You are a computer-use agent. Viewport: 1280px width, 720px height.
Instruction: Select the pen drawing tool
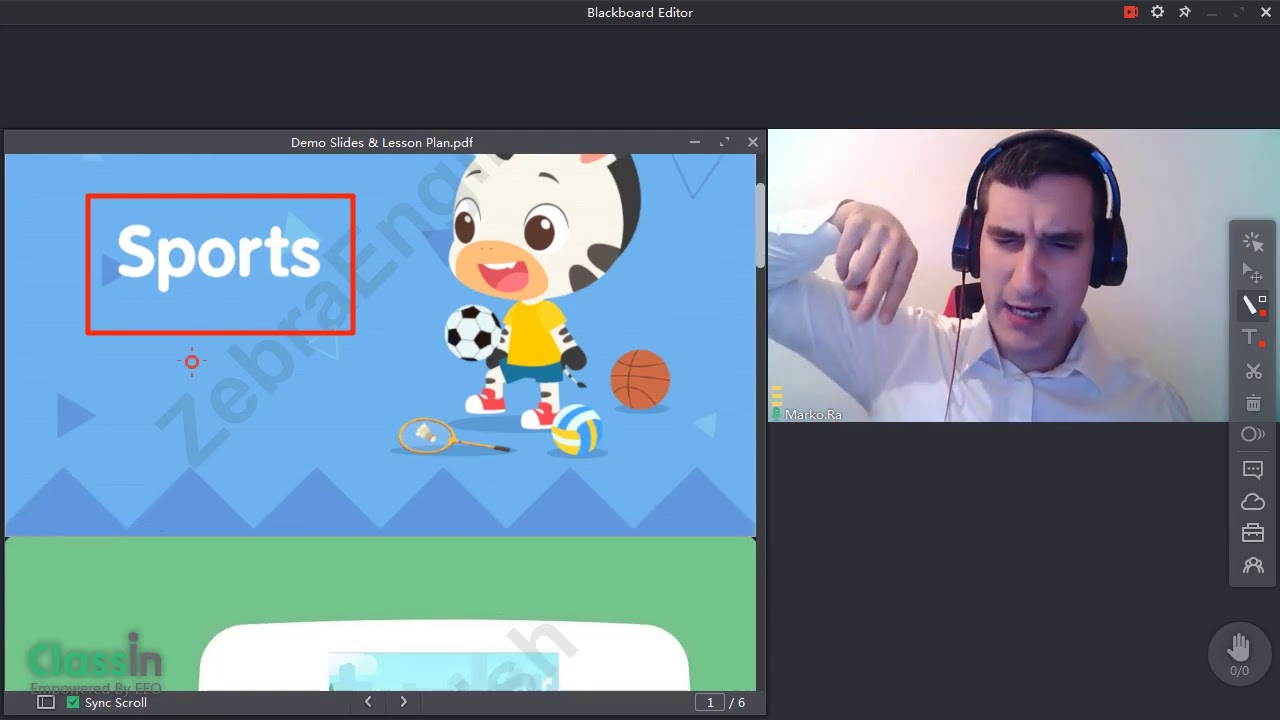[1253, 305]
